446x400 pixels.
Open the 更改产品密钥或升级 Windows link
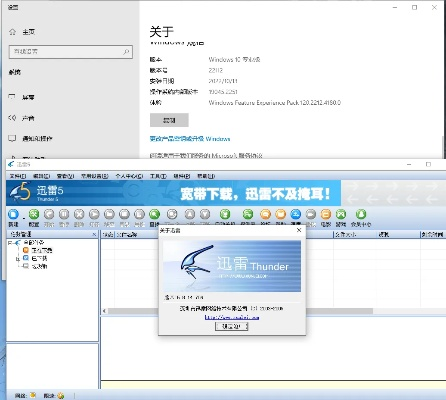(190, 139)
